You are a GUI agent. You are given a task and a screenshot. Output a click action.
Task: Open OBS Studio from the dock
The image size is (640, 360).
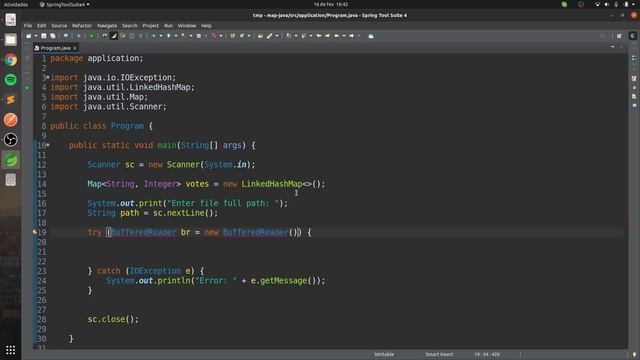click(x=11, y=140)
